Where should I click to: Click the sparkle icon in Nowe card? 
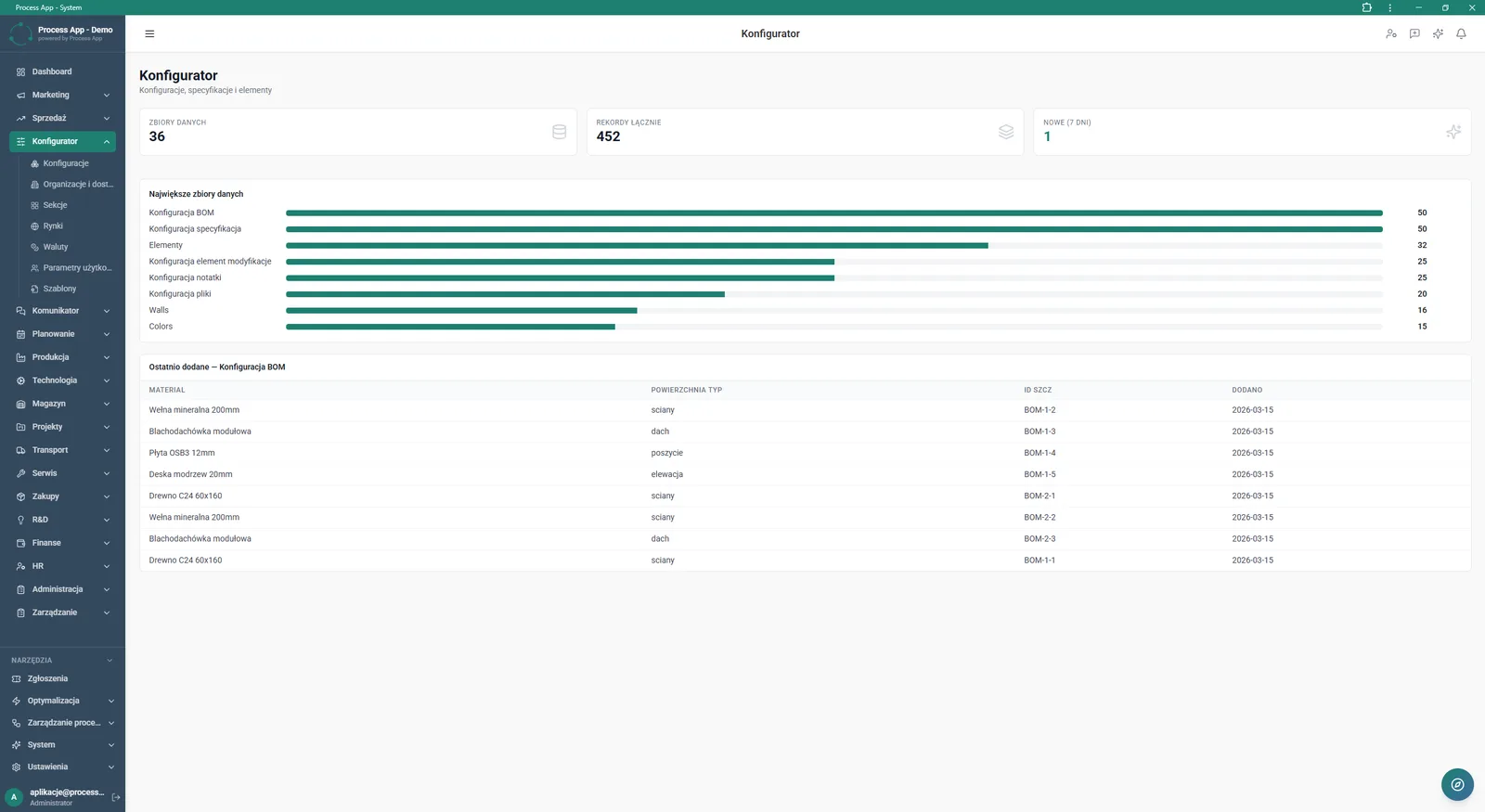coord(1453,132)
